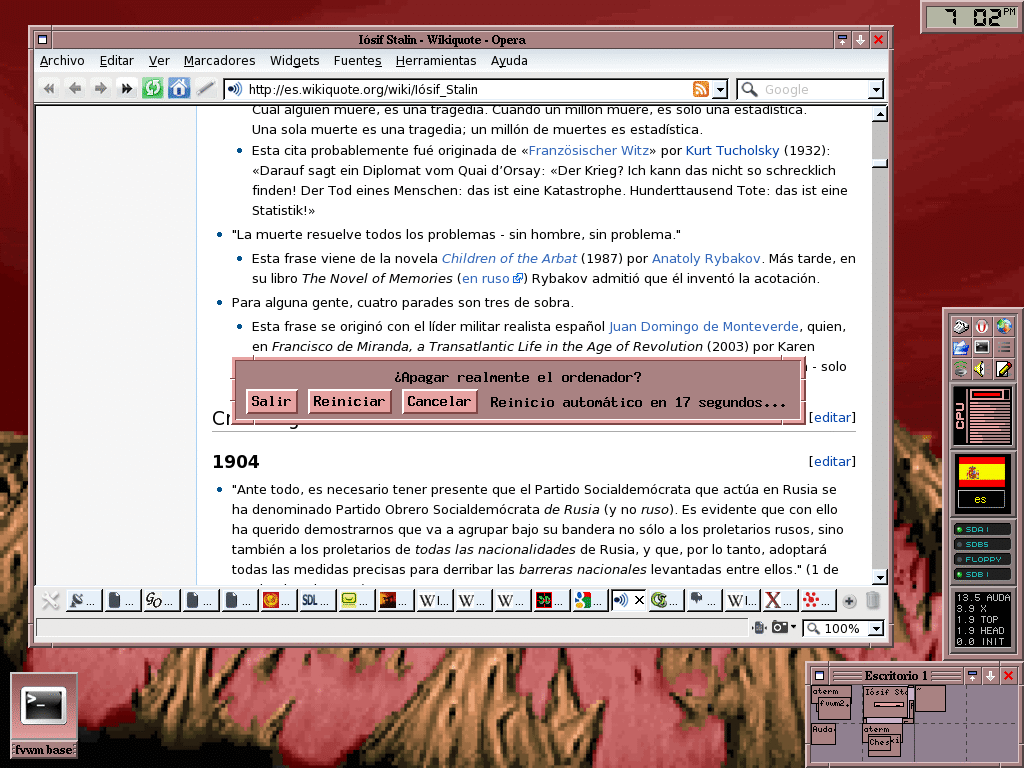Expand the Google search engine dropdown

click(876, 89)
